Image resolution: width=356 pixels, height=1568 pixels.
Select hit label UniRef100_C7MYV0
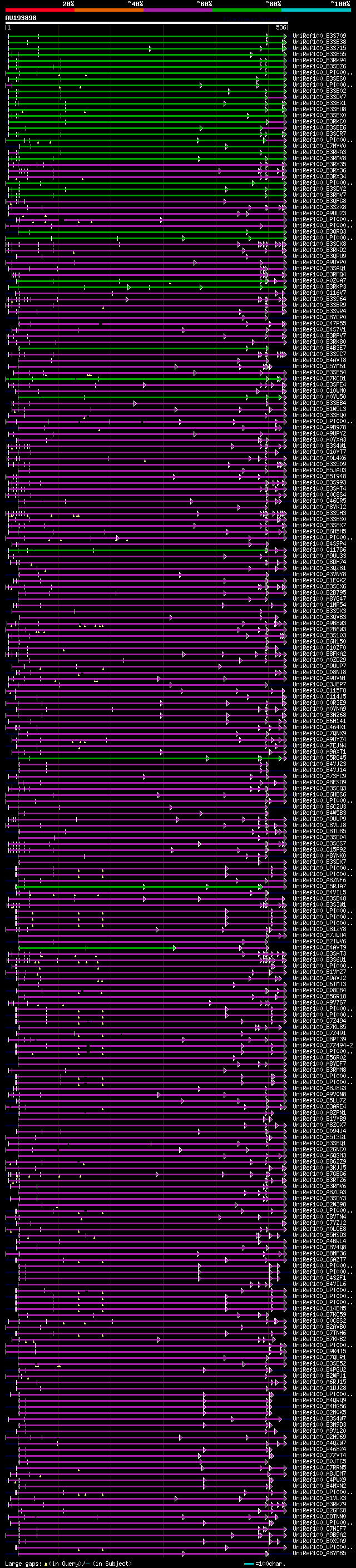[x=319, y=146]
